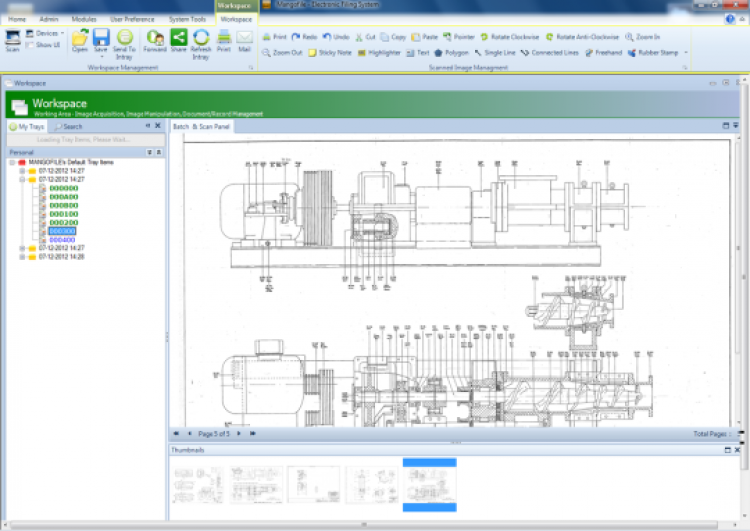The width and height of the screenshot is (750, 531).
Task: Collapse the MANGOFILE's Default Tray Items node
Action: [x=11, y=162]
